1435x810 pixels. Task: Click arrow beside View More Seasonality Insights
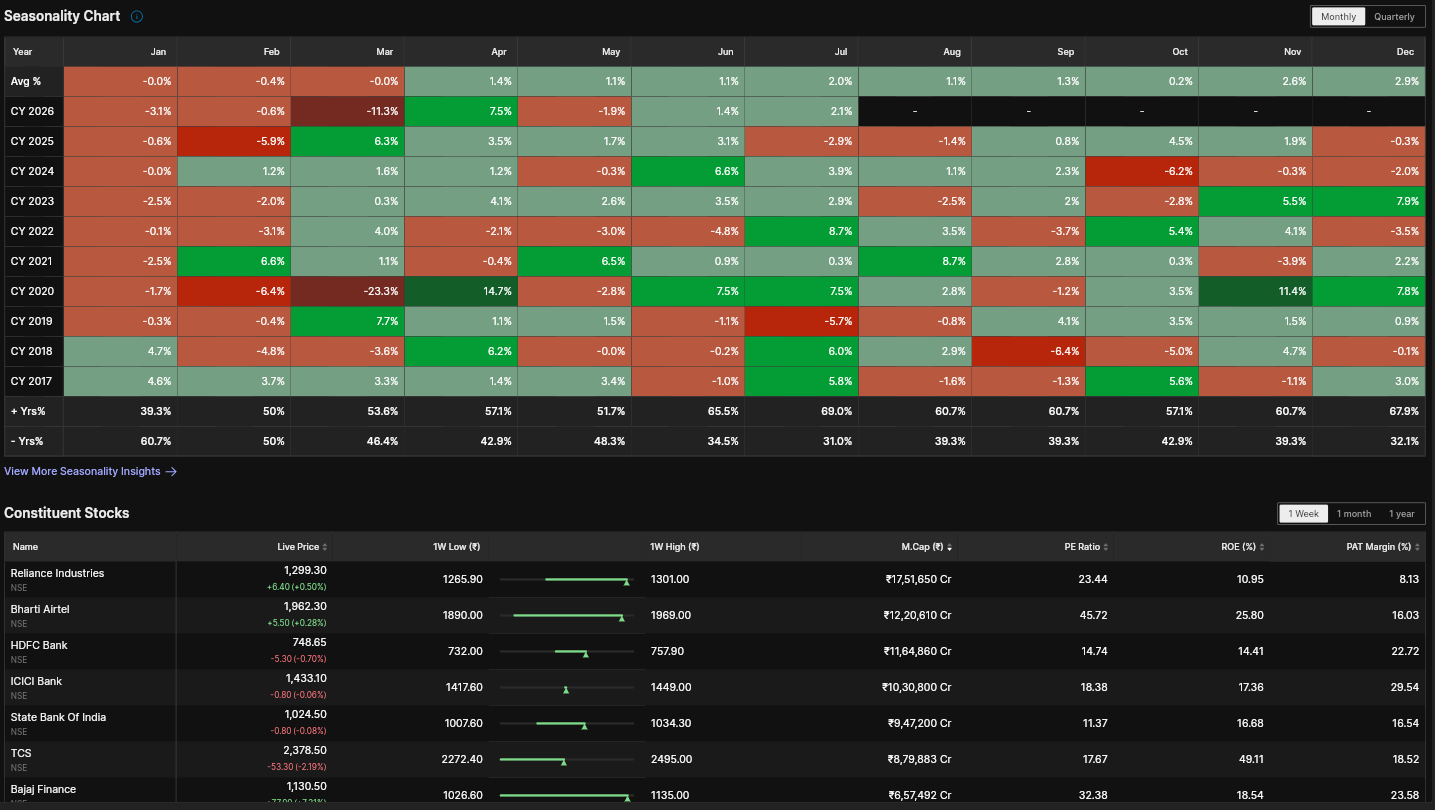[171, 471]
